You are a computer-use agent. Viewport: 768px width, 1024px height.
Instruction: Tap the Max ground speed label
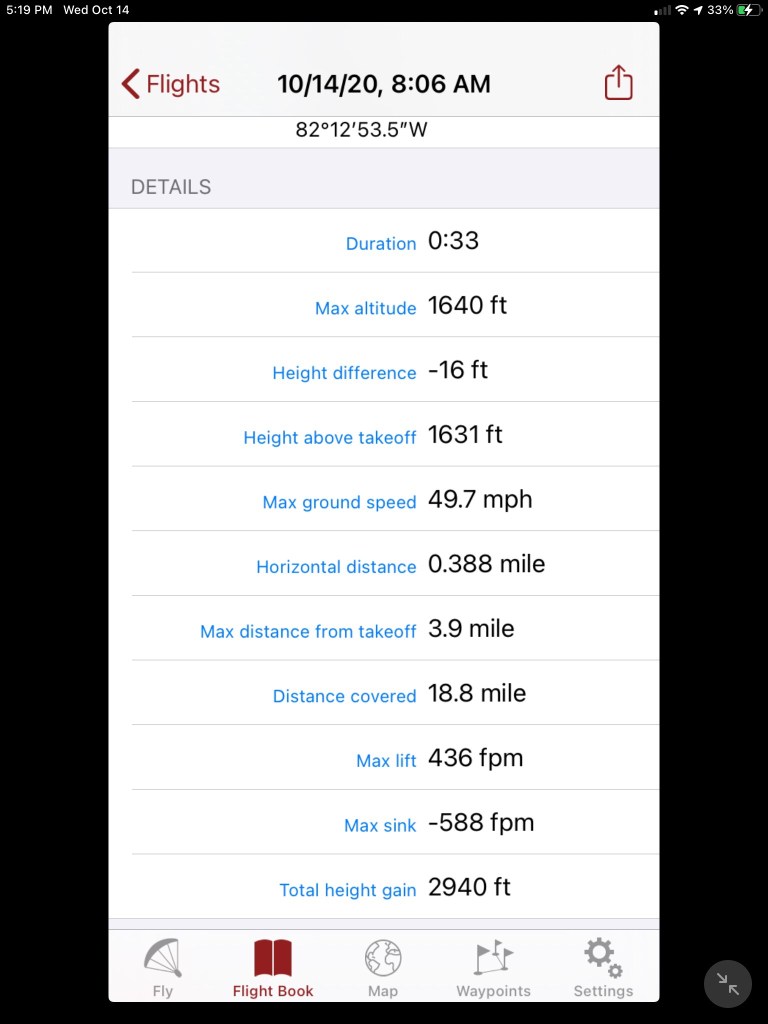(x=339, y=502)
